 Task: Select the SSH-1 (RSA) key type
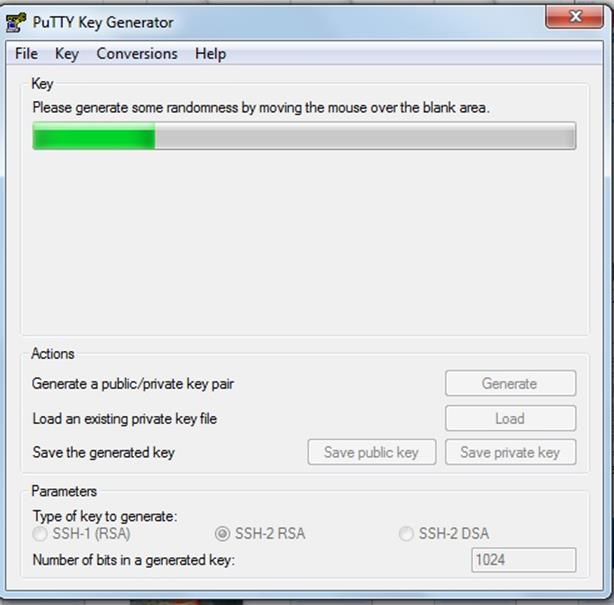coord(81,533)
